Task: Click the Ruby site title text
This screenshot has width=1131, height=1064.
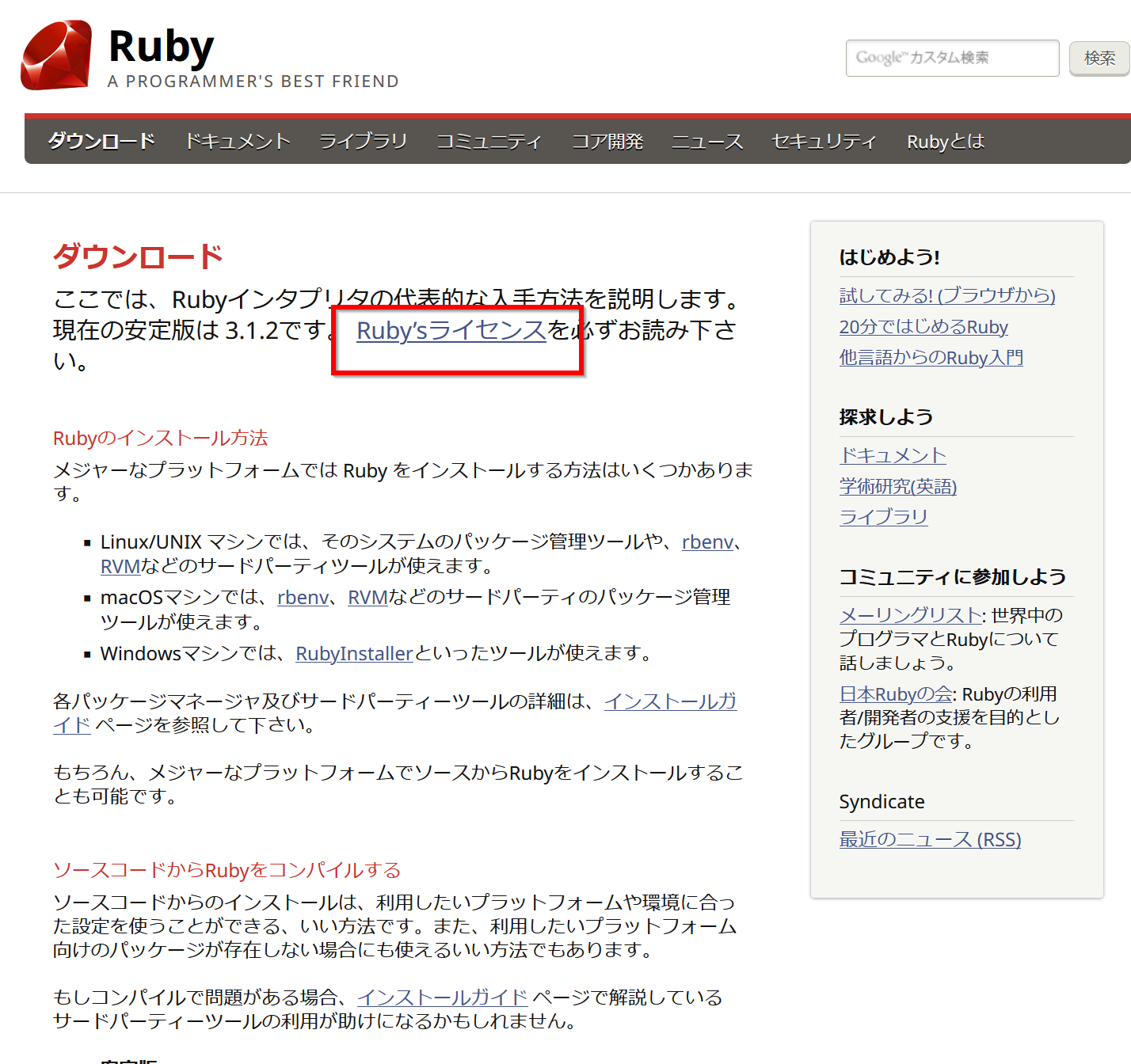Action: (x=161, y=47)
